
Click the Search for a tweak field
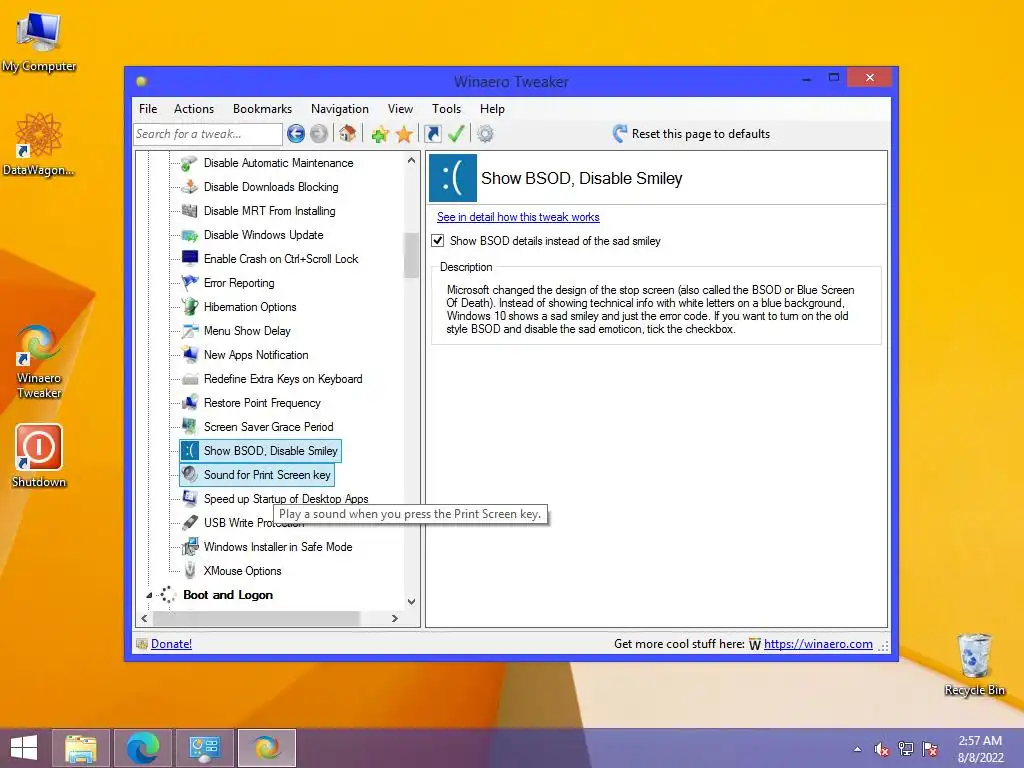coord(208,134)
